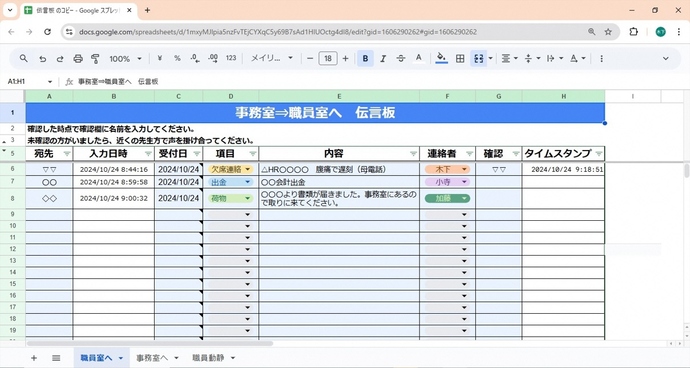Screen dimensions: 690x368
Task: Open text wrapping menu
Action: pos(554,58)
